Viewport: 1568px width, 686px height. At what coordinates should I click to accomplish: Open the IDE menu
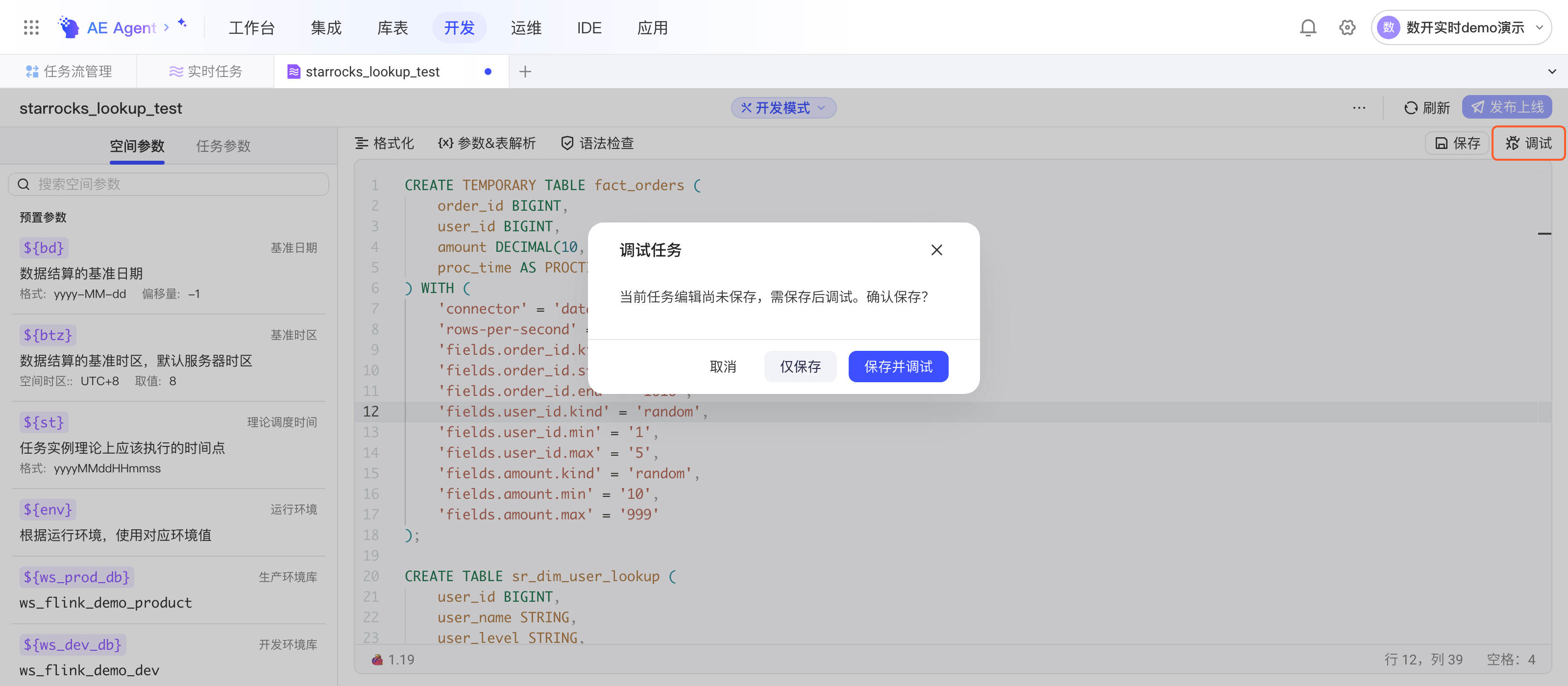tap(588, 27)
